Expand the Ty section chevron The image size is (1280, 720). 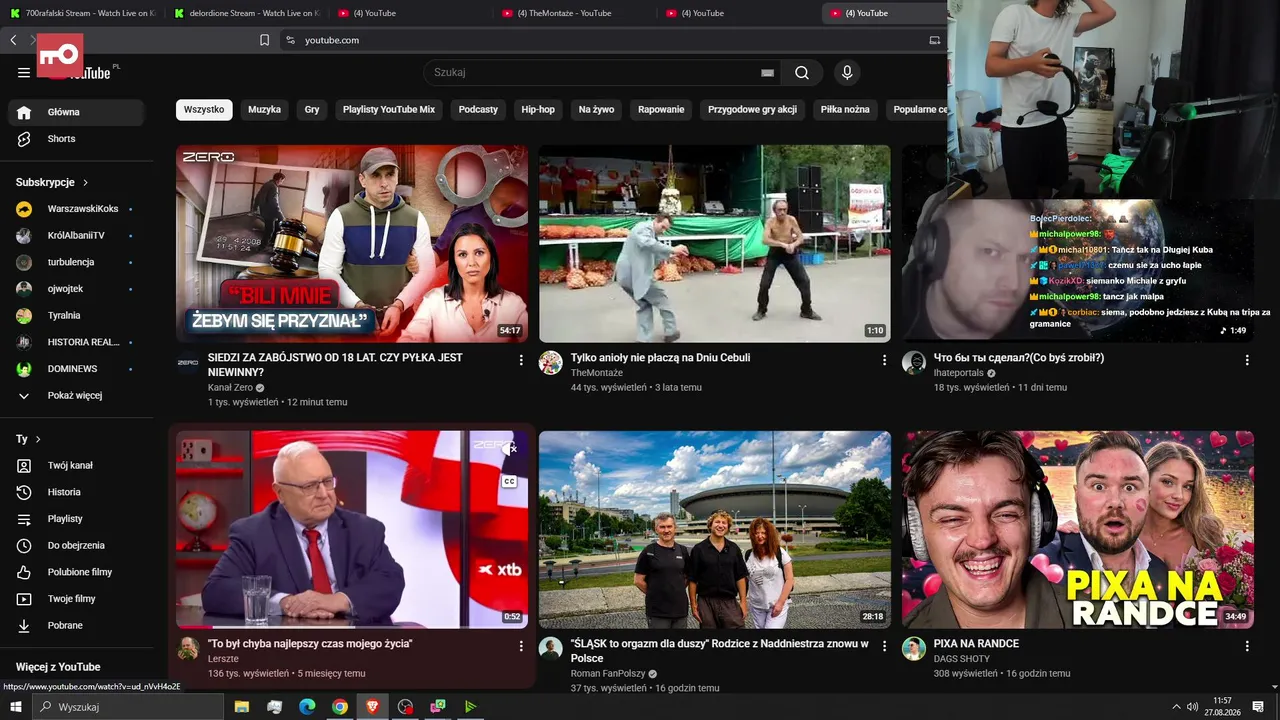[38, 439]
